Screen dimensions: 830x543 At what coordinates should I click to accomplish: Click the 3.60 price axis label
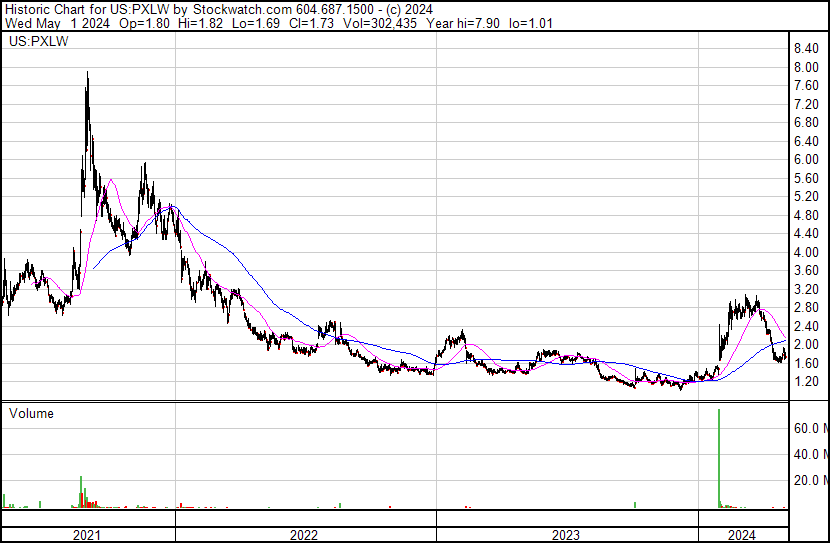click(806, 270)
